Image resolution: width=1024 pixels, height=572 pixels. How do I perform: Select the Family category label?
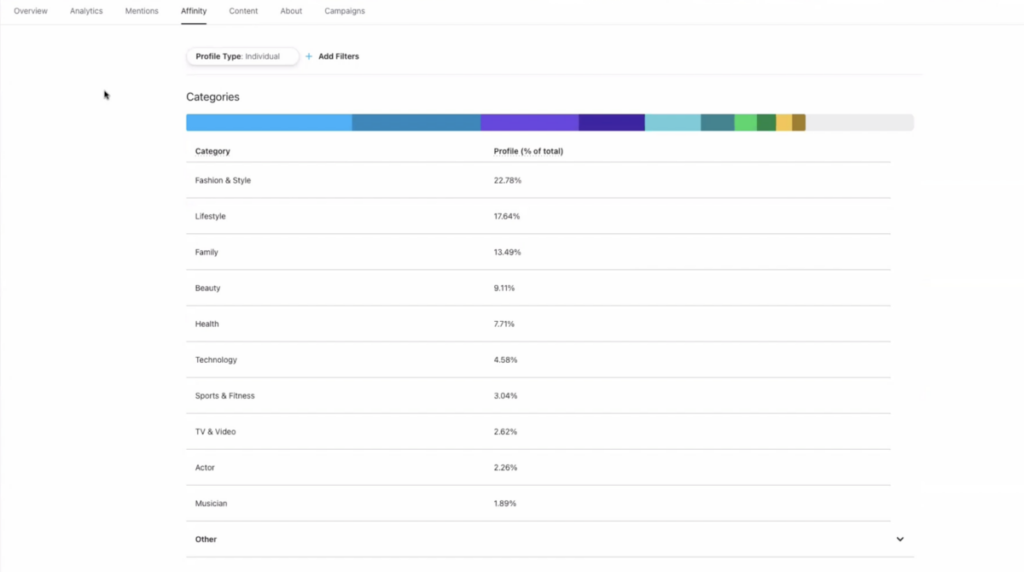206,252
